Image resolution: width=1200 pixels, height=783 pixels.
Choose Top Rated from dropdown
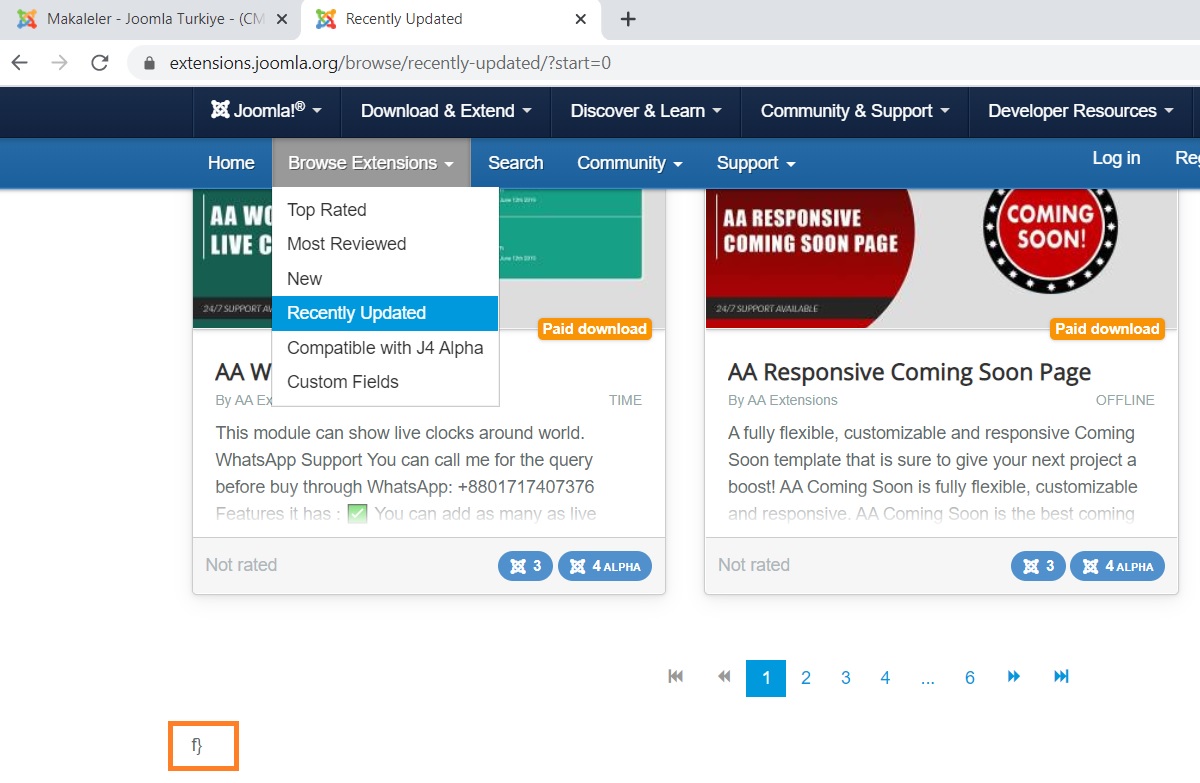pos(385,210)
